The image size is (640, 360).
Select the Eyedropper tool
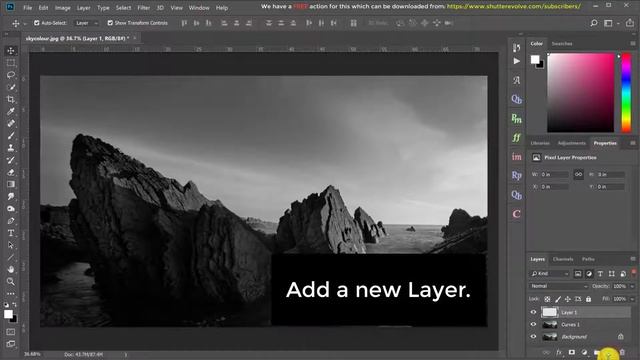click(x=11, y=111)
